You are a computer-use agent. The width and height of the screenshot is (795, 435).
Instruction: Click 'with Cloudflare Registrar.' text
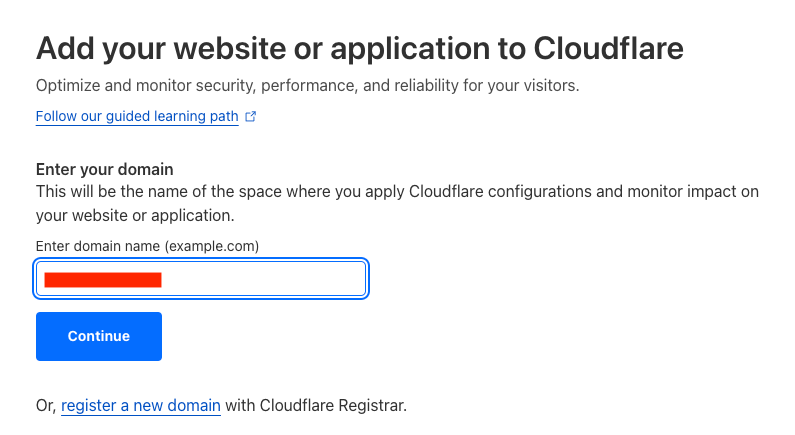coord(316,406)
